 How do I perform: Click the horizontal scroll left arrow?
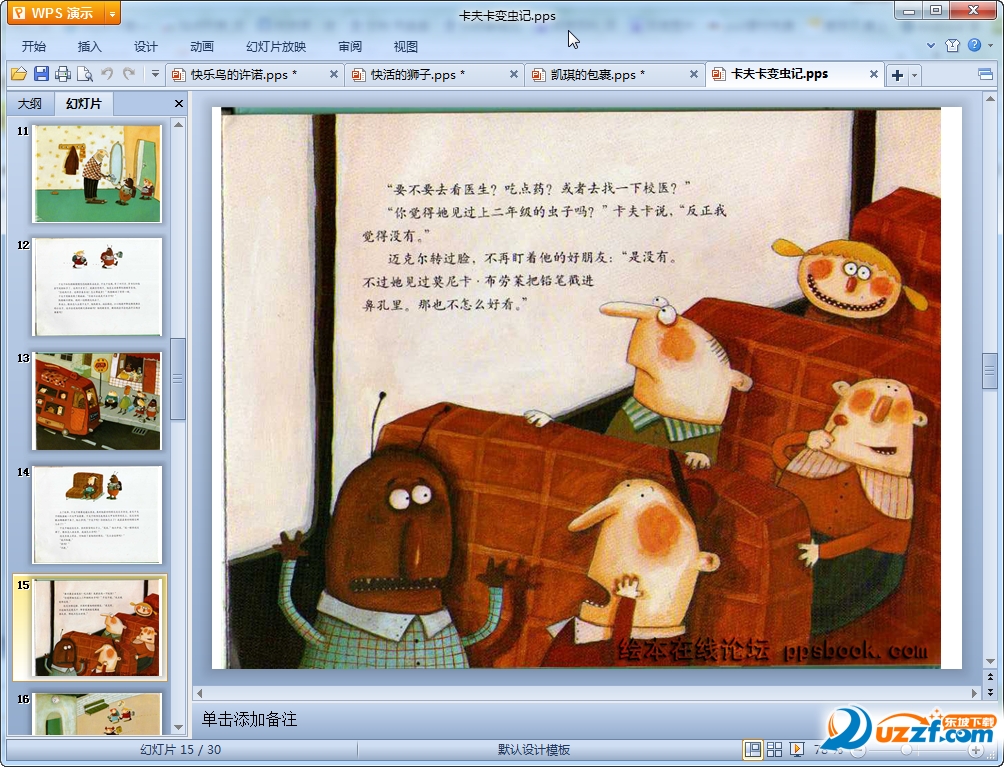coord(200,693)
